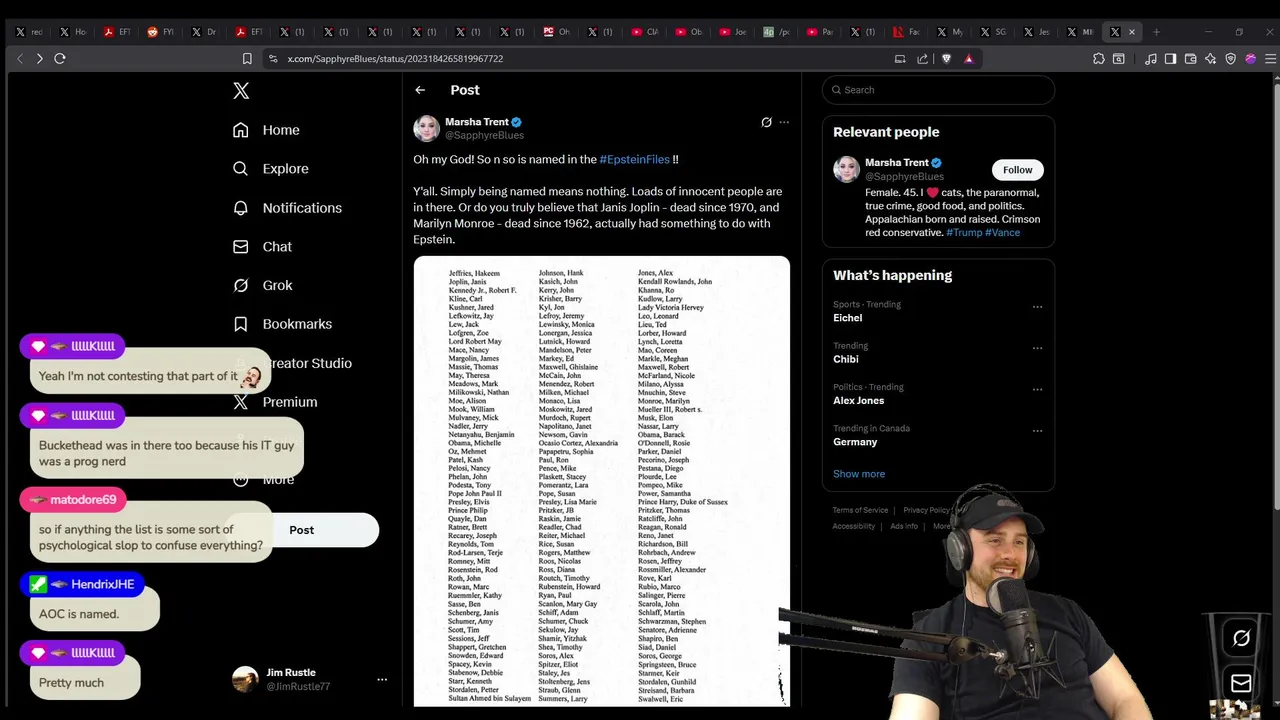Image resolution: width=1280 pixels, height=720 pixels.
Task: Open the #EpsteinFiles hashtag link
Action: 634,159
